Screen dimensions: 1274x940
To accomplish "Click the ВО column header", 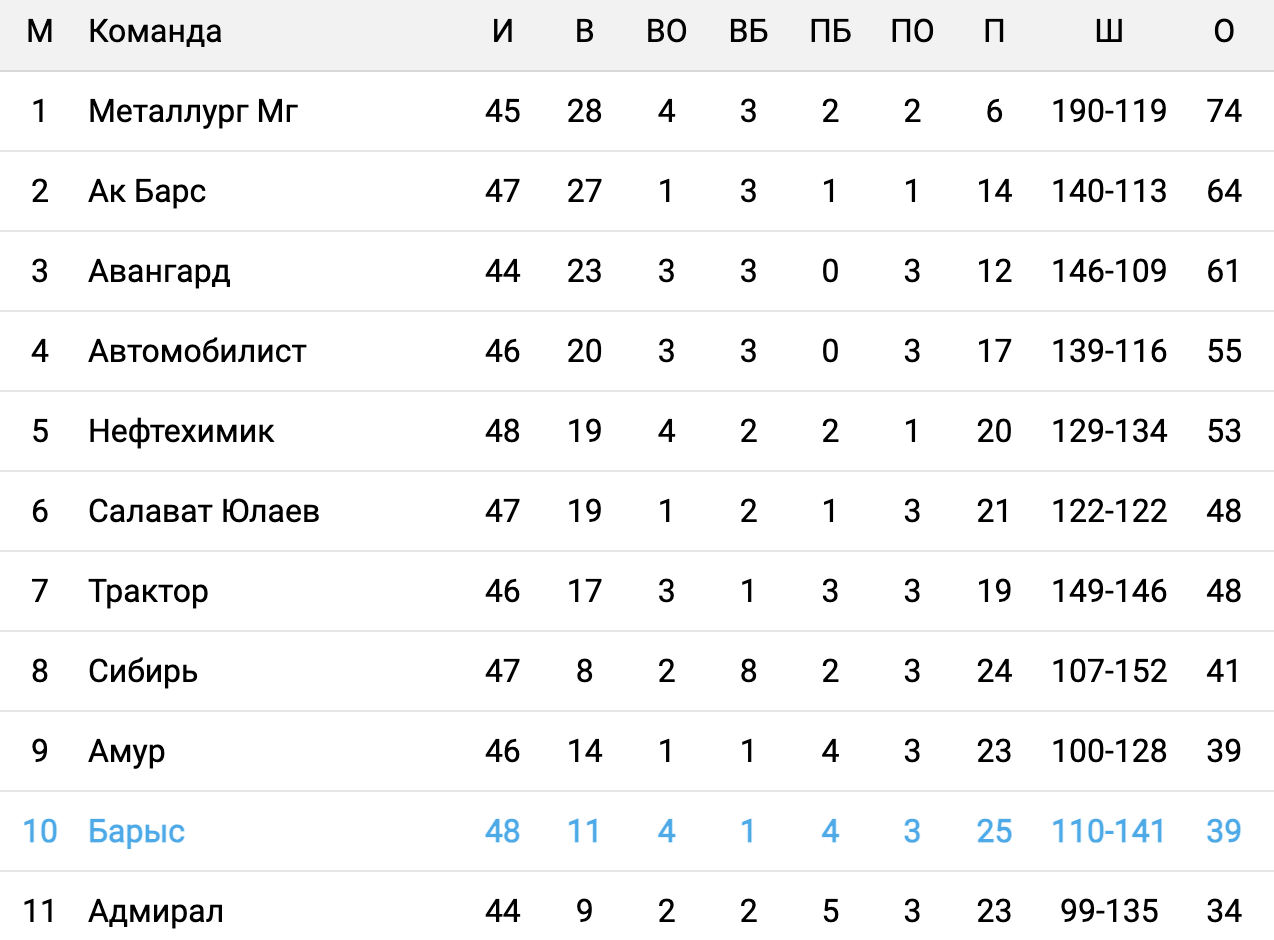I will (667, 32).
